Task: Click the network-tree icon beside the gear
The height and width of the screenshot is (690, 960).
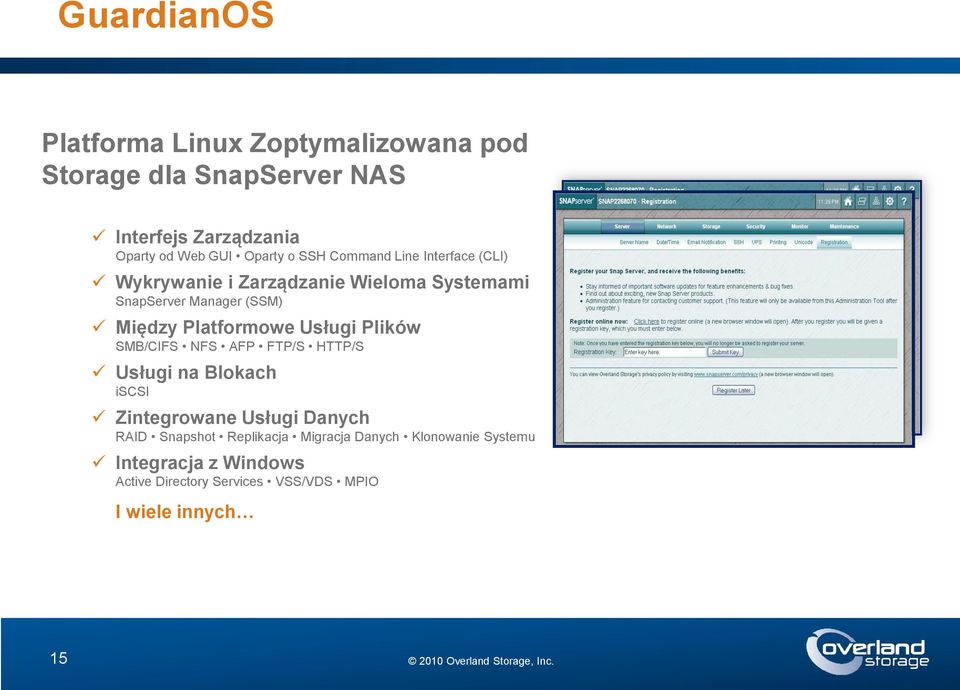Action: [876, 201]
